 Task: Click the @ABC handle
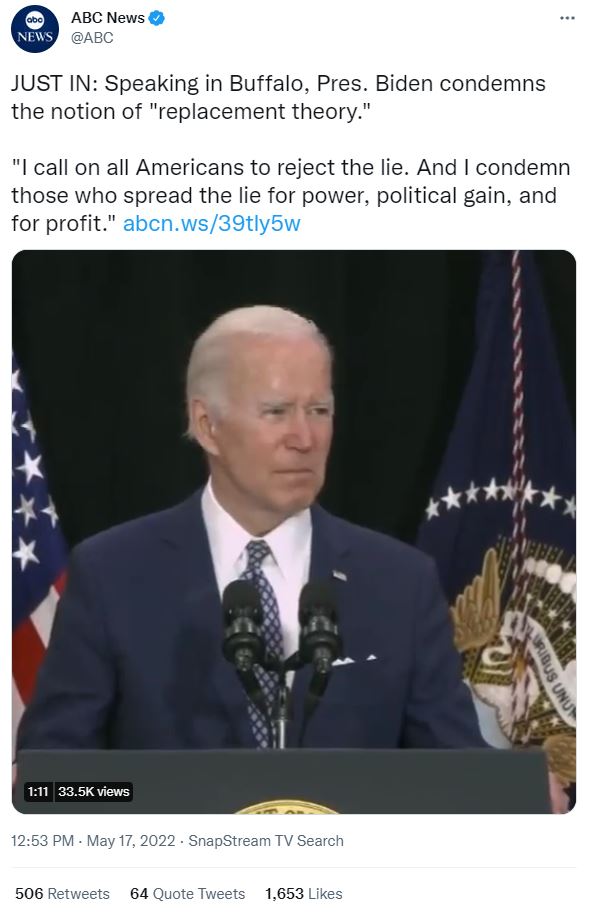point(92,38)
